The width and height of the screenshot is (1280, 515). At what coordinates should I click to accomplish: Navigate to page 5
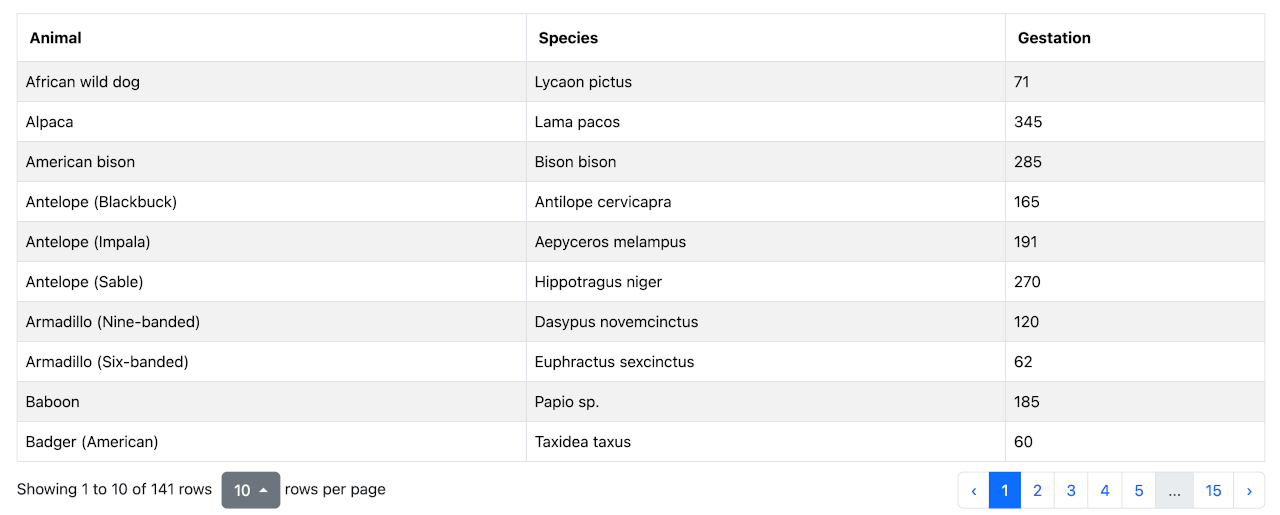[1139, 490]
